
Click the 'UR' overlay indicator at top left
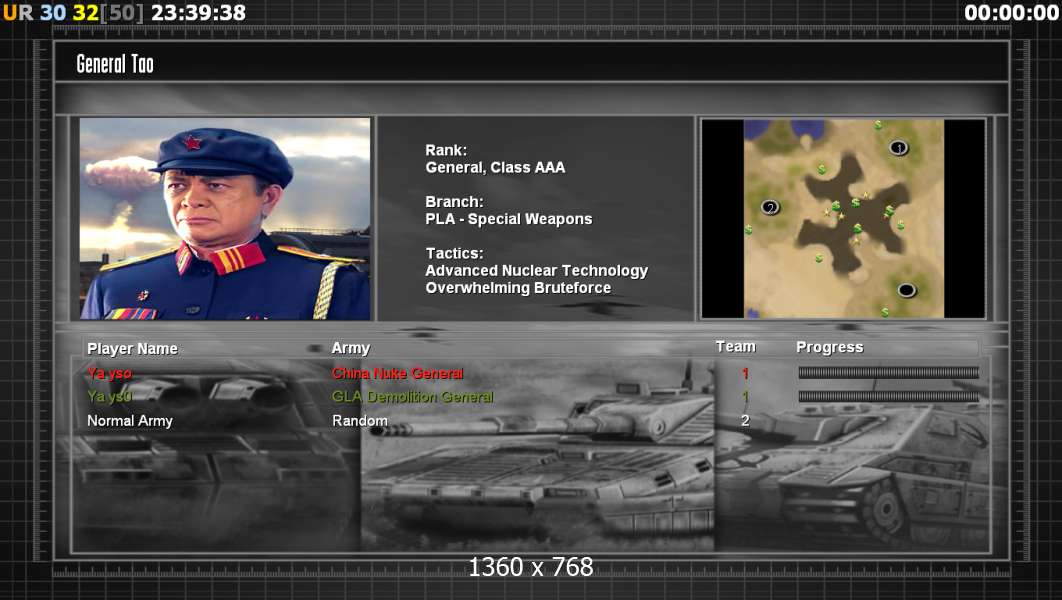(18, 12)
